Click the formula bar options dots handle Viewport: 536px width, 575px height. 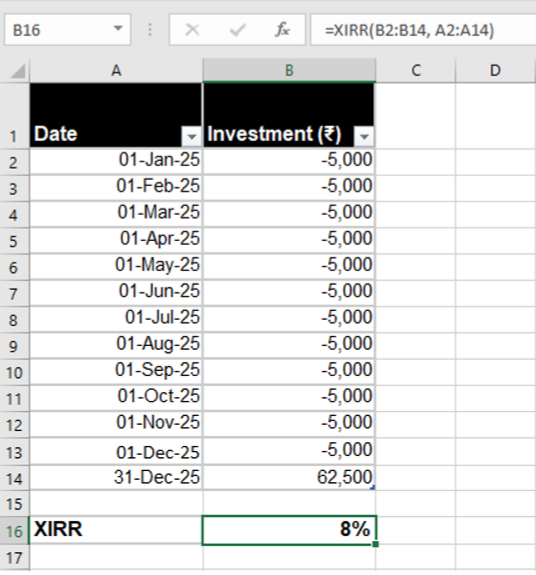pyautogui.click(x=150, y=30)
